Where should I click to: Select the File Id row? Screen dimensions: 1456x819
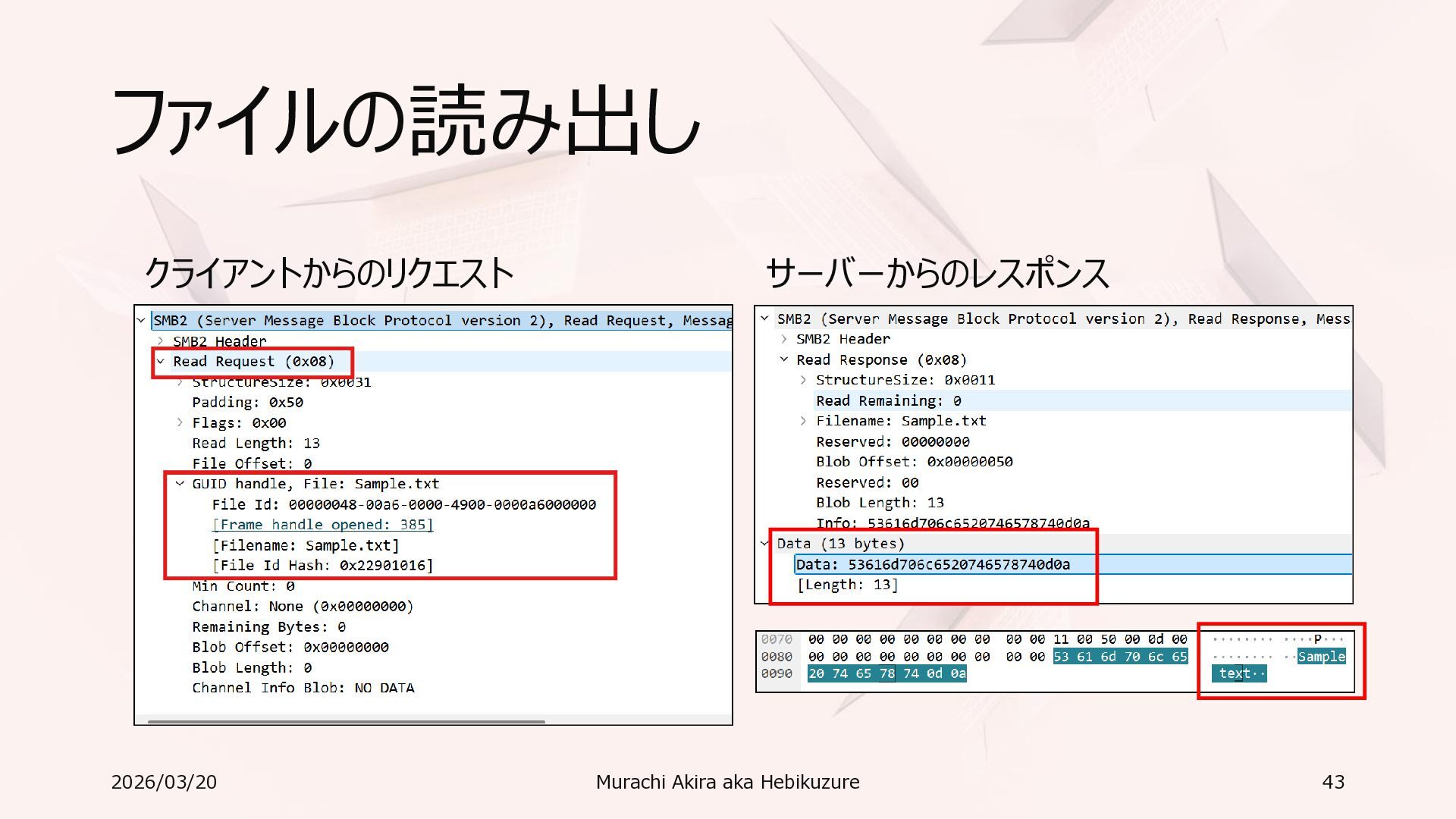pos(403,504)
